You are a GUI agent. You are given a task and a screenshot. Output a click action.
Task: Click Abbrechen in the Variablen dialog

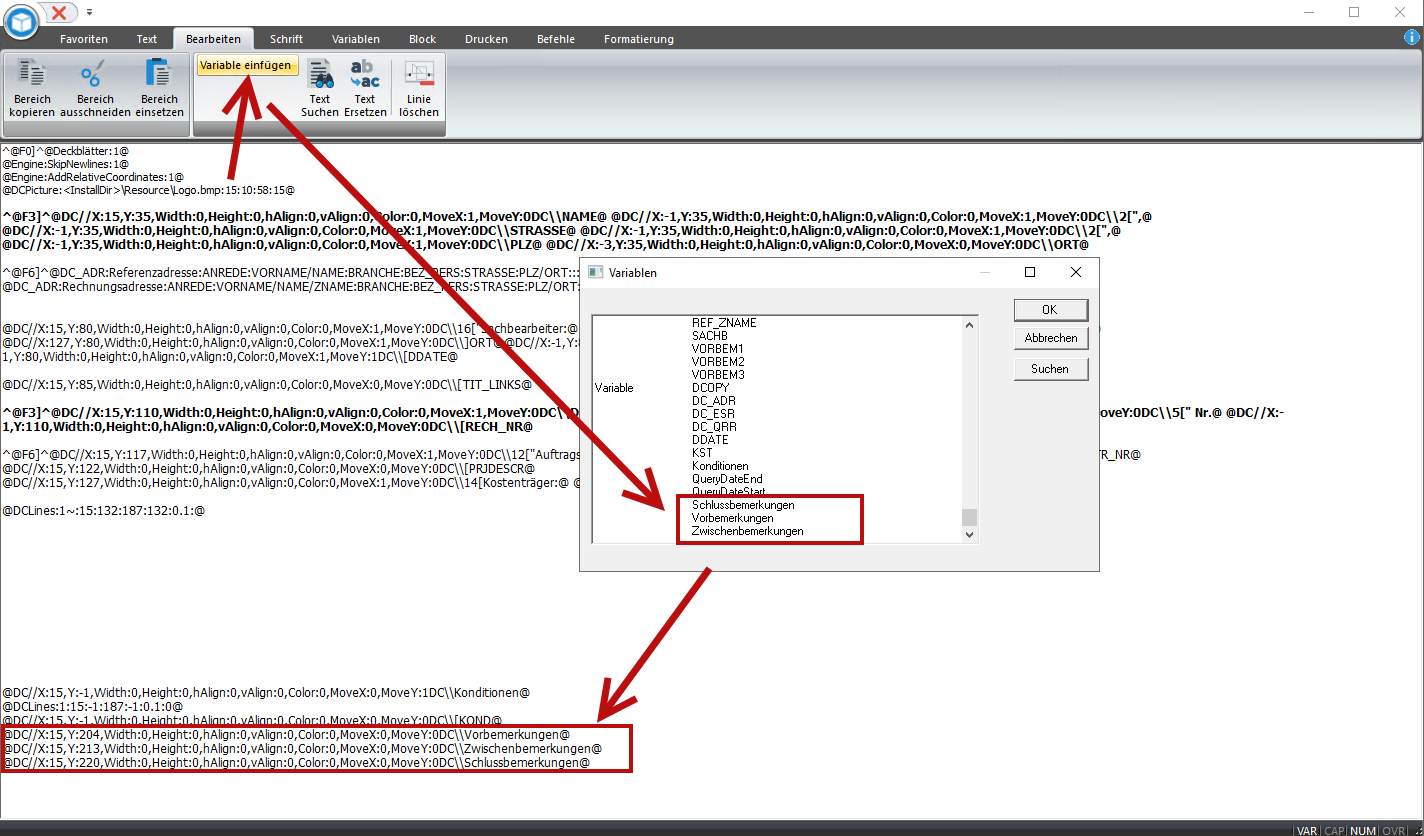tap(1050, 338)
